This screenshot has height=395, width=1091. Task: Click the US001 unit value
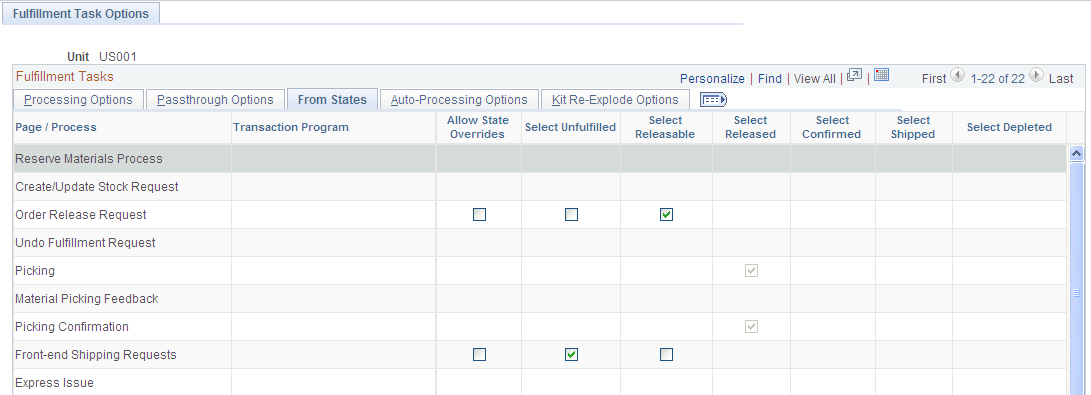[118, 57]
